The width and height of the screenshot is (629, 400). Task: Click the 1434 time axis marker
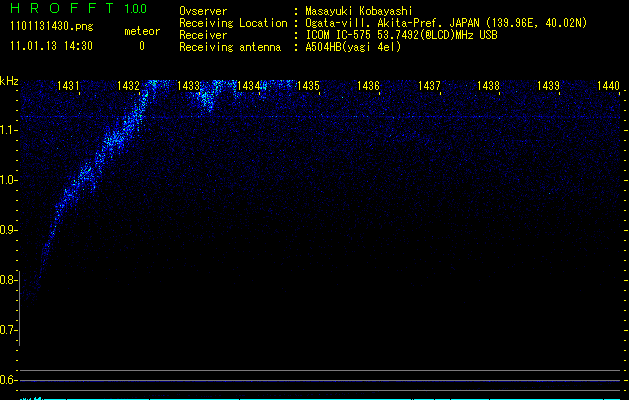[x=248, y=85]
